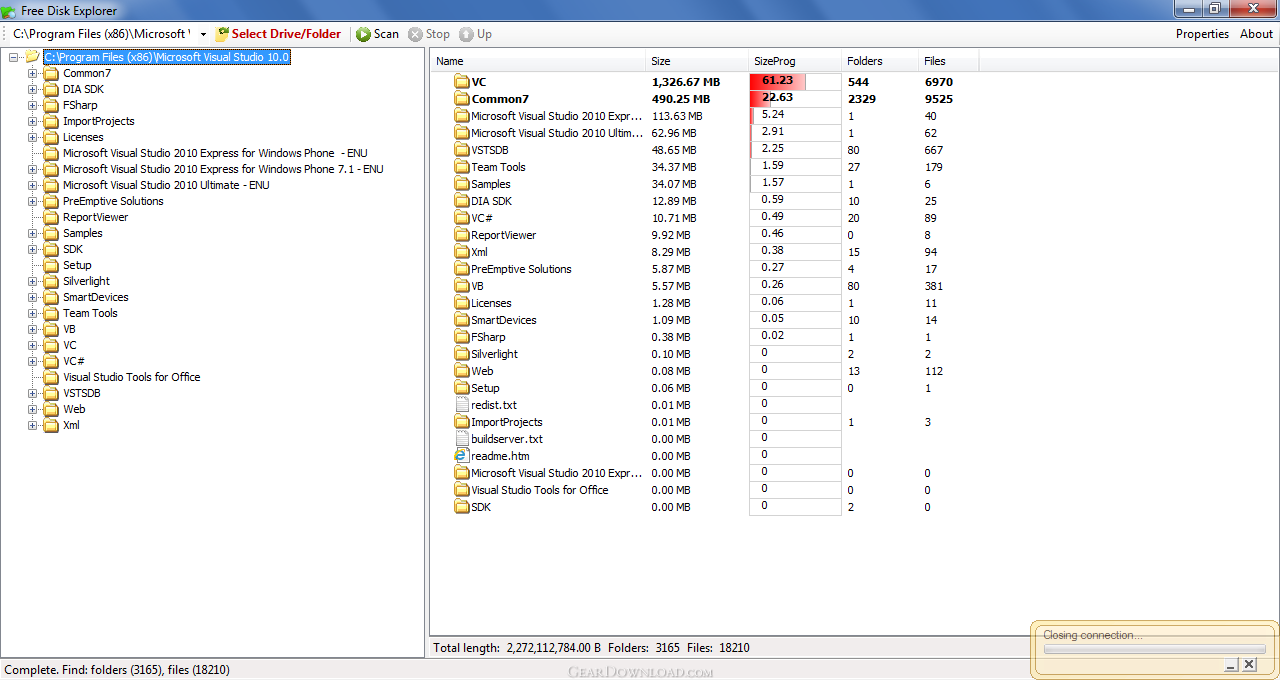Viewport: 1280px width, 680px height.
Task: Sort by the Name column header
Action: click(x=538, y=61)
